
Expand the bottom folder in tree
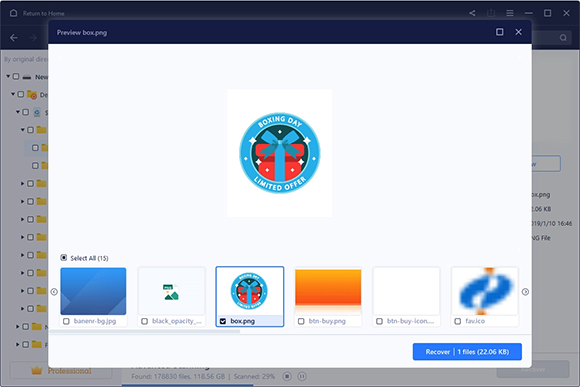pyautogui.click(x=17, y=344)
